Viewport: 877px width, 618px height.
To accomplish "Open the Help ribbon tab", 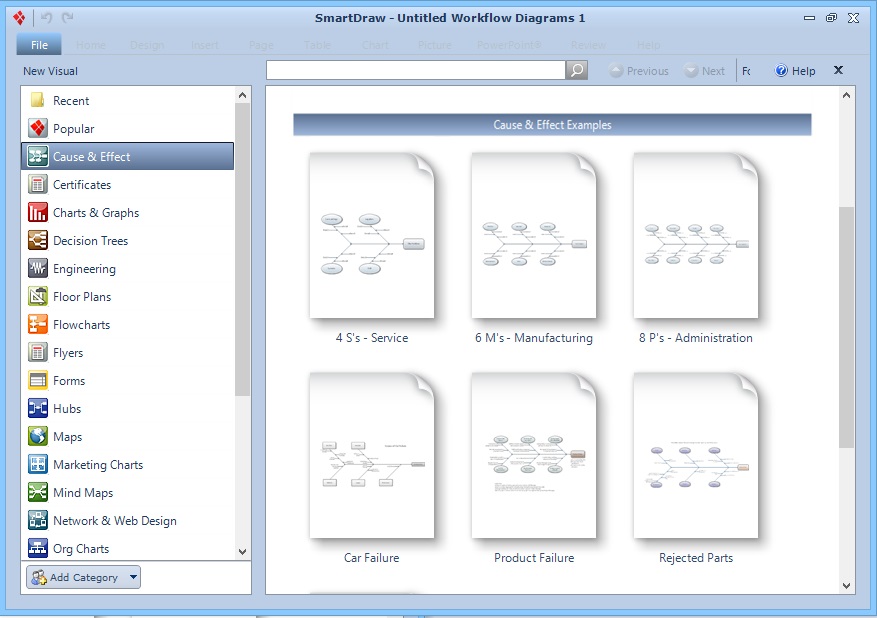I will (x=649, y=45).
